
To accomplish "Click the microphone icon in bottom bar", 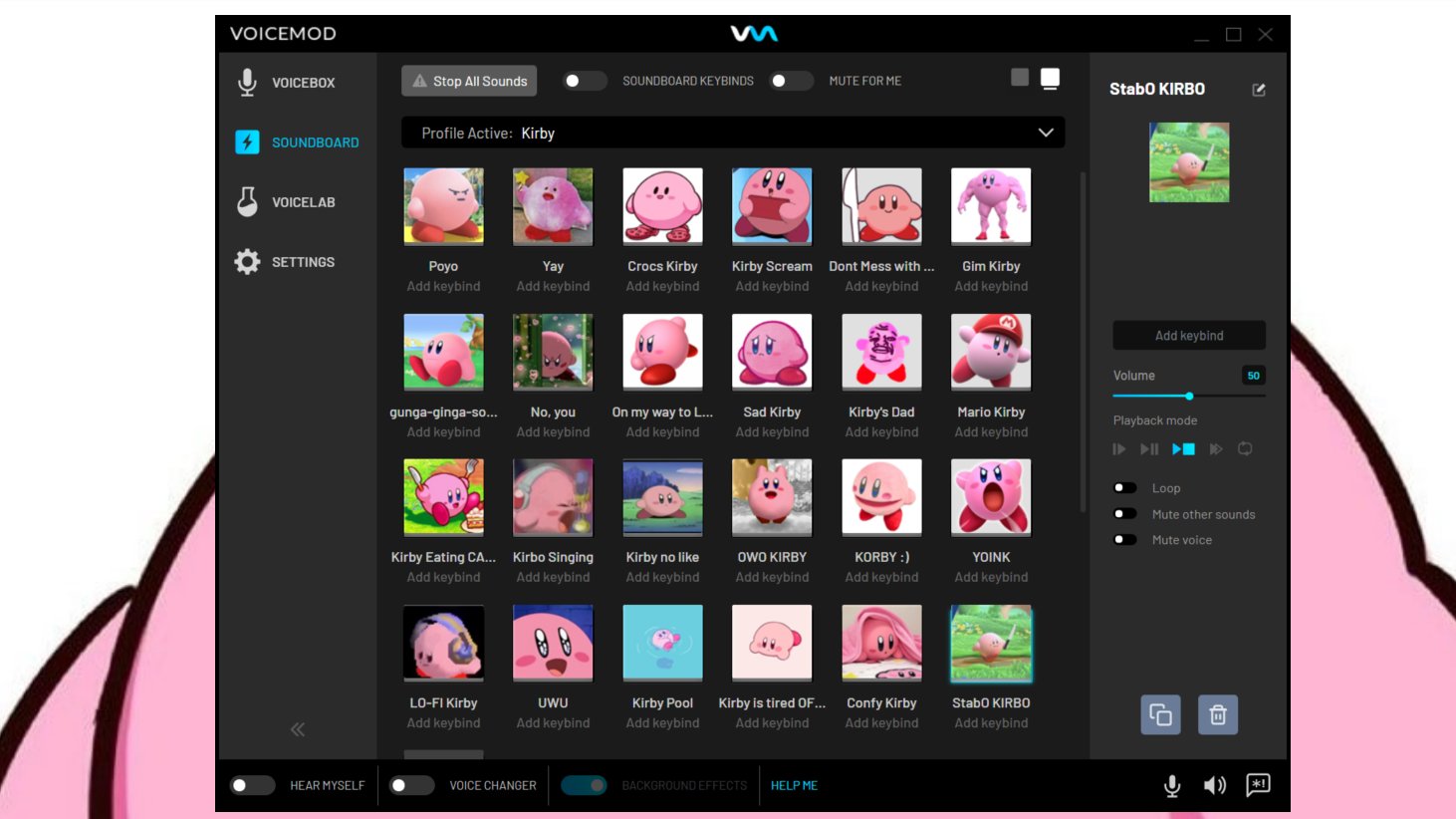I will pos(1172,786).
